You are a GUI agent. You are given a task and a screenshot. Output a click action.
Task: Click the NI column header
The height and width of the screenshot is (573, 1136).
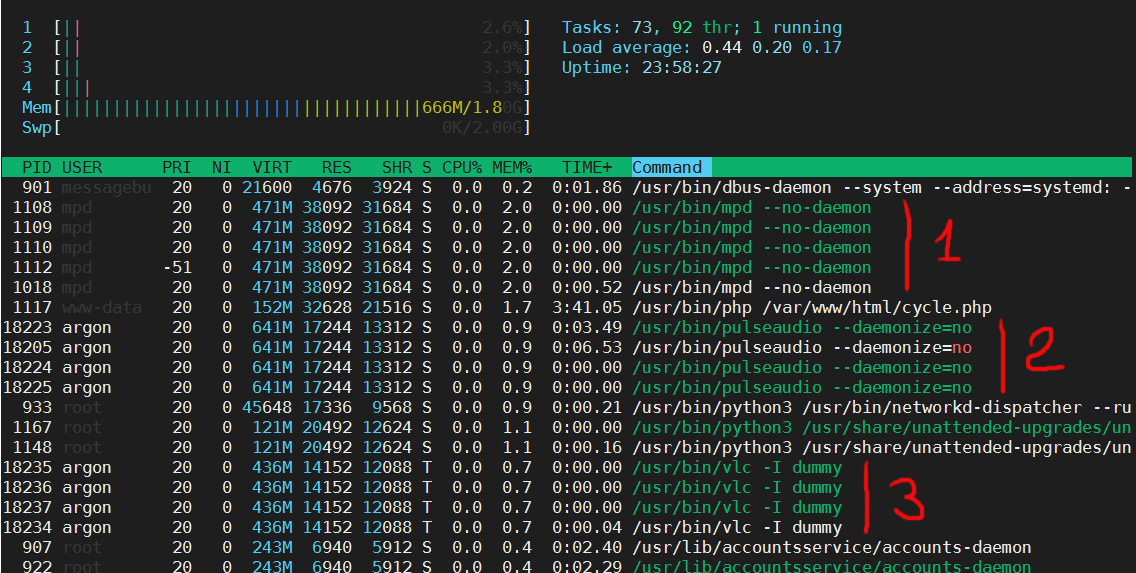[222, 167]
